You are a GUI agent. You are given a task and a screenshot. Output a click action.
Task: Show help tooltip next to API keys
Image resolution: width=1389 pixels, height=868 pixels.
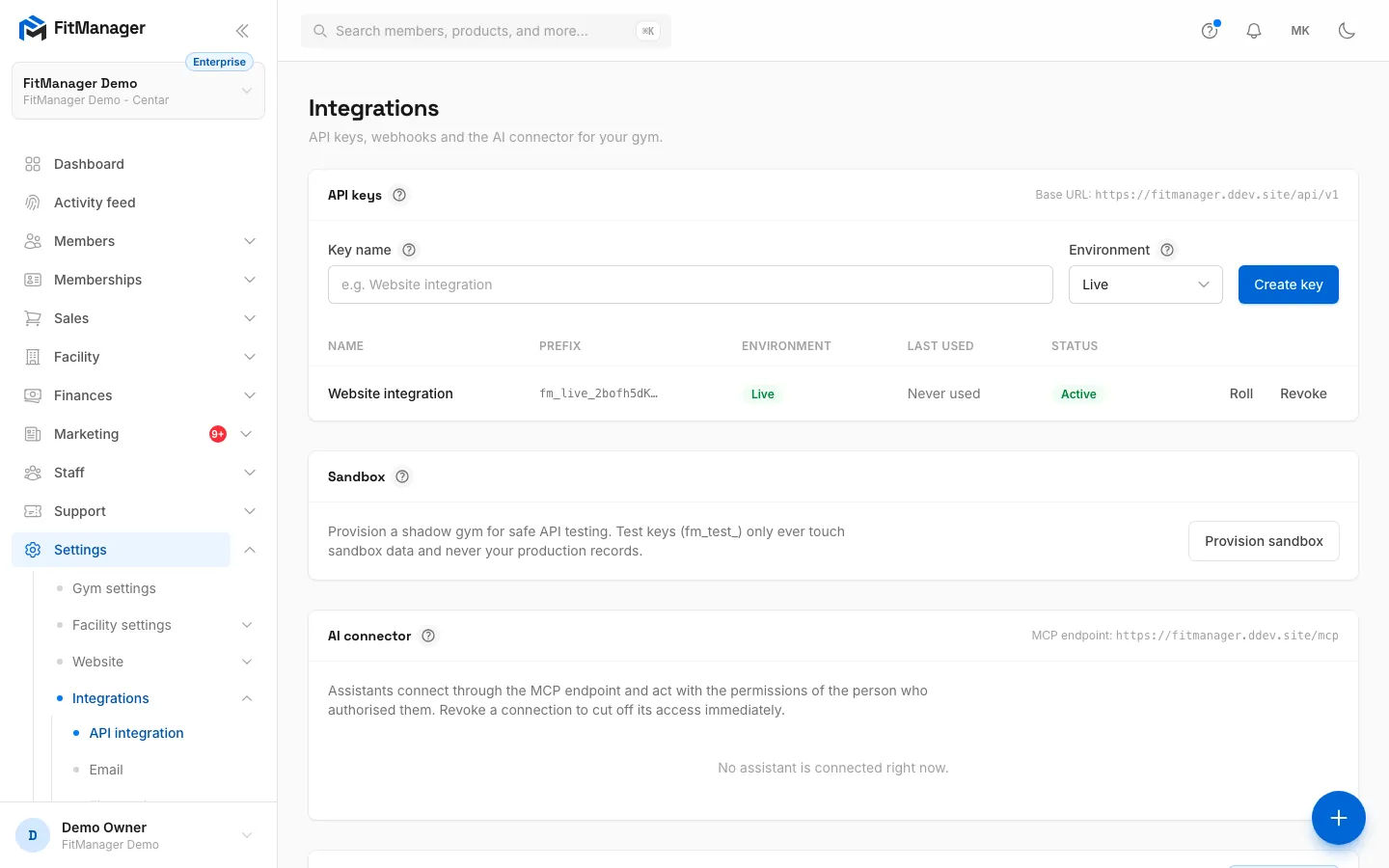point(399,195)
